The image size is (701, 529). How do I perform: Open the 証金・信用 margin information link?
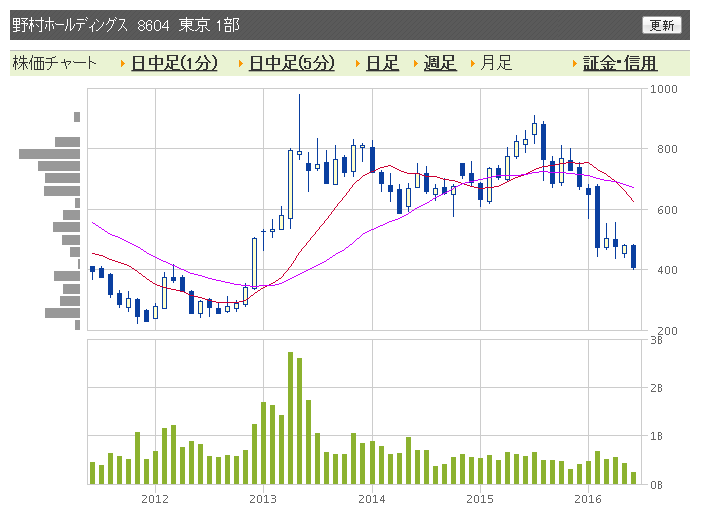620,63
